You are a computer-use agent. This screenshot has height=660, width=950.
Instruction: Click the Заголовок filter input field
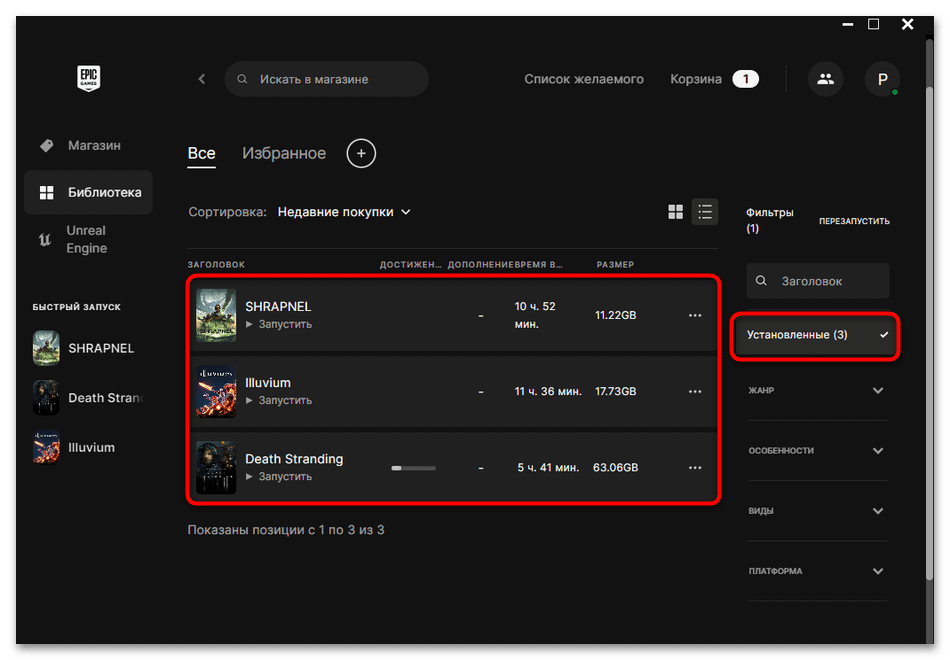[x=818, y=281]
